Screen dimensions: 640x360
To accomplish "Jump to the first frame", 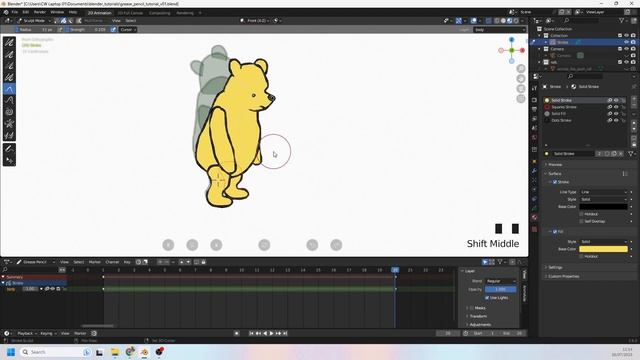I will [251, 333].
